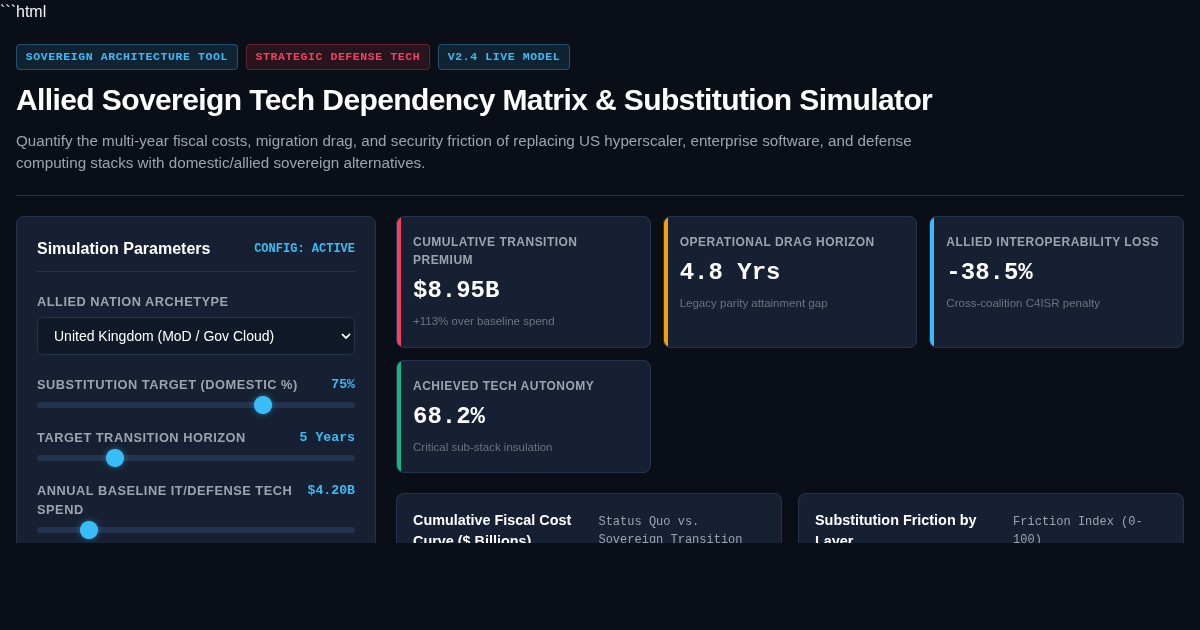Click 'Cross-coalition C4ISR penalty' note
The image size is (1200, 630).
1023,303
